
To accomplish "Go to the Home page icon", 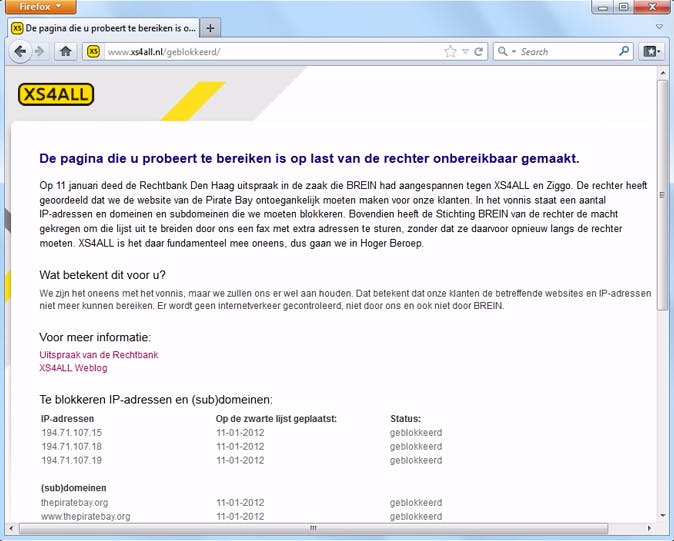I will (65, 52).
